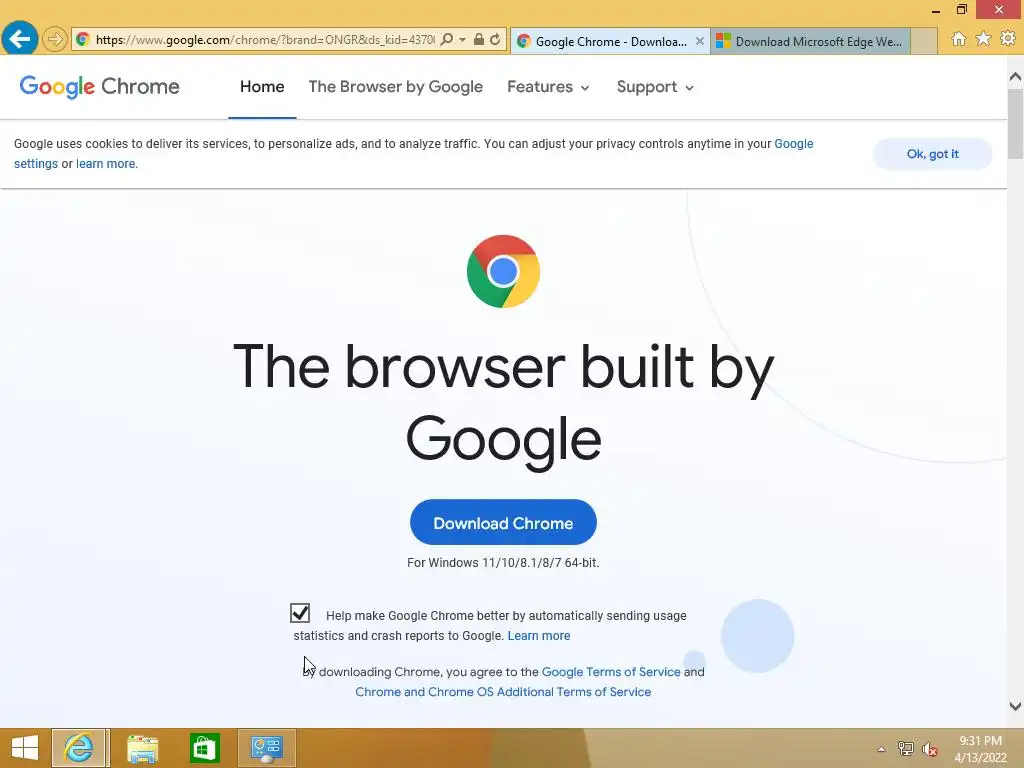Click the address bar URL field
The height and width of the screenshot is (768, 1024).
pos(264,40)
